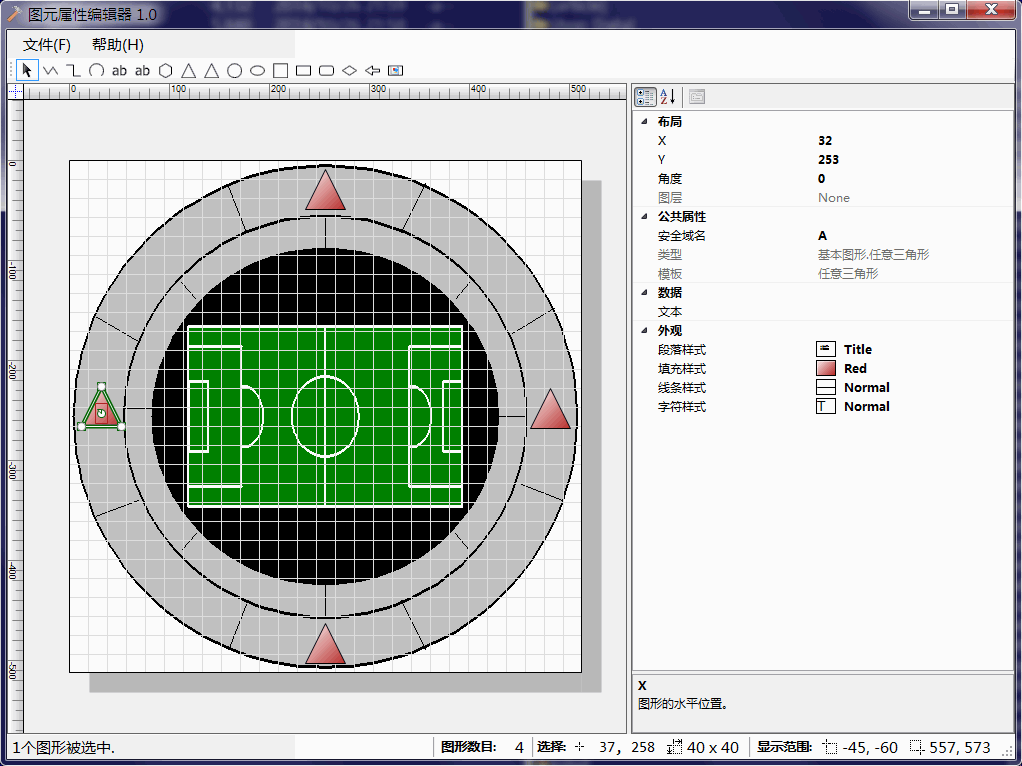Viewport: 1022px width, 766px height.
Task: Collapse the 外观 property group
Action: 644,330
